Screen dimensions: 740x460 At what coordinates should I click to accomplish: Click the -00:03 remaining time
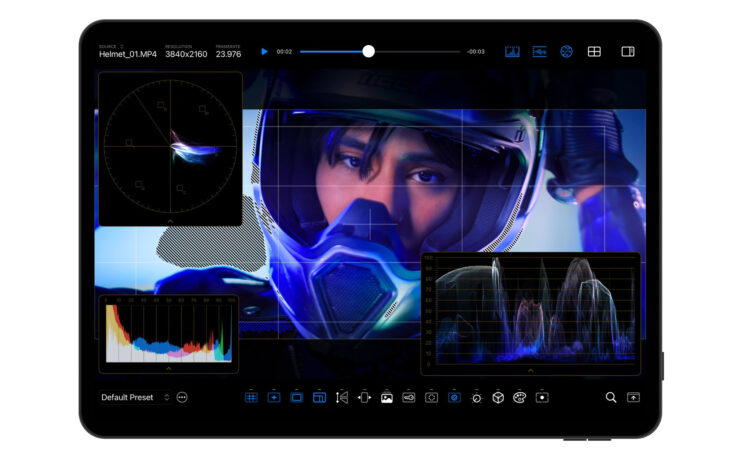476,51
